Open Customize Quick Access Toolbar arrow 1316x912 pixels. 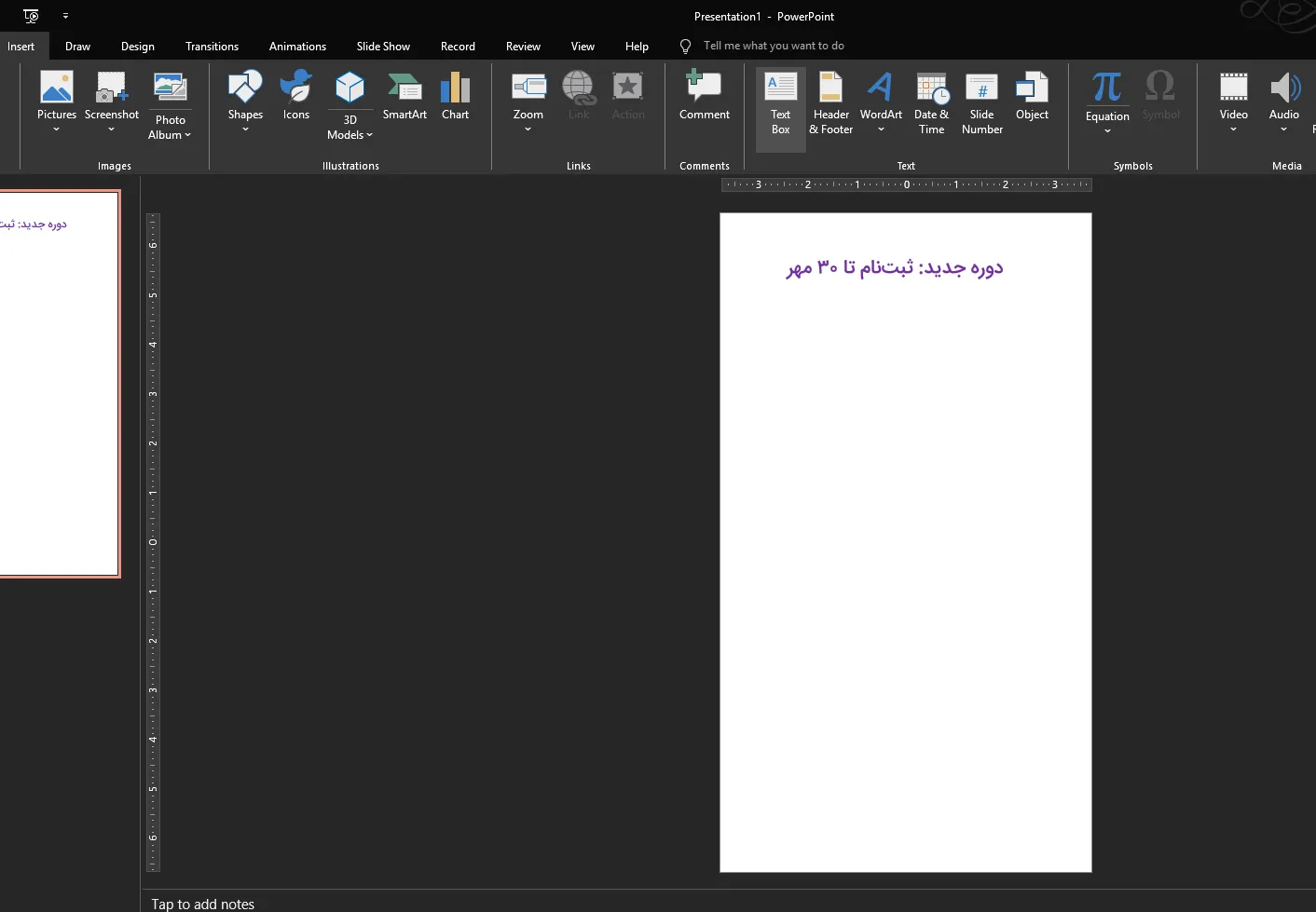[65, 16]
